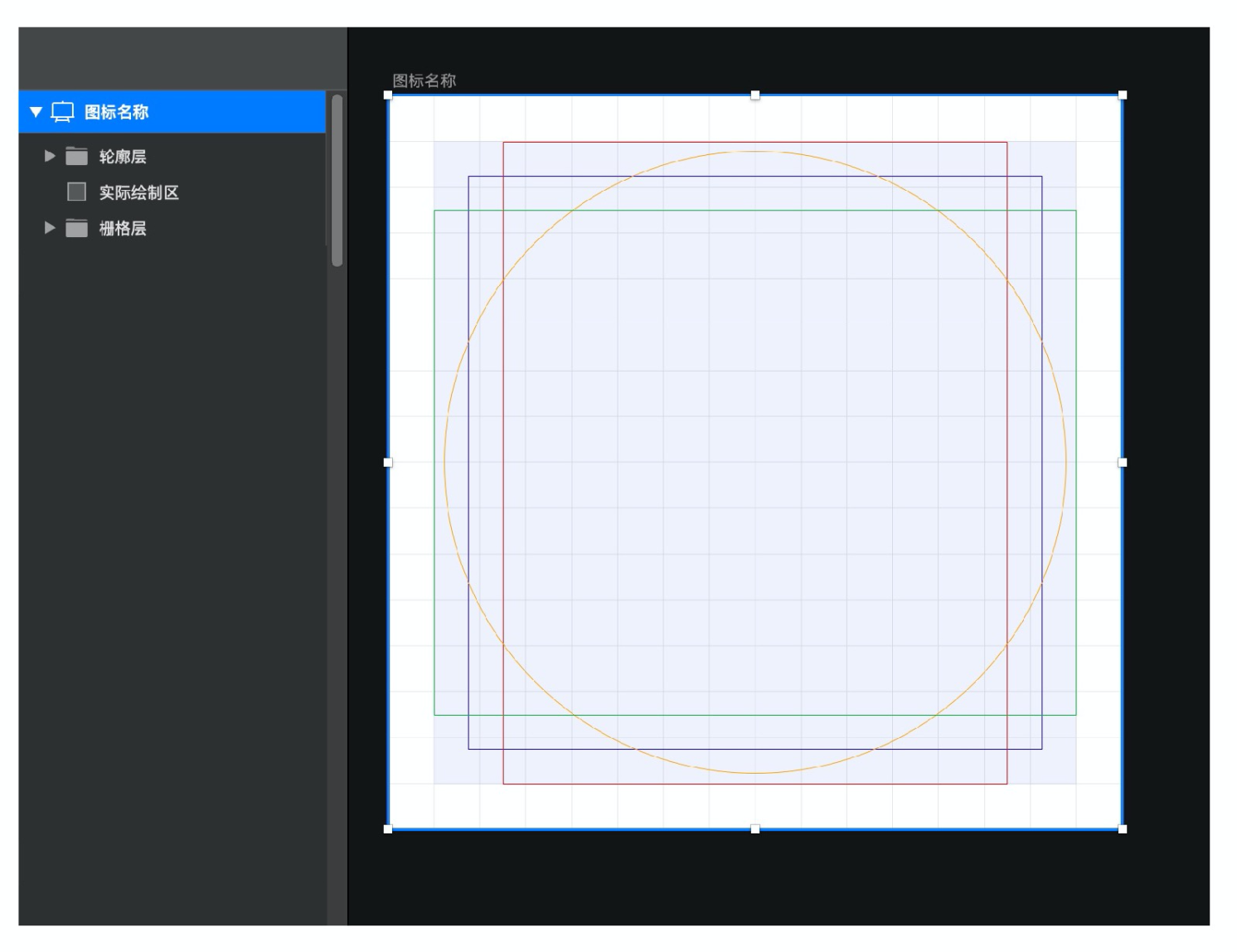This screenshot has width=1237, height=952.
Task: Click the bottom-right artboard selection handle
Action: tap(1123, 829)
